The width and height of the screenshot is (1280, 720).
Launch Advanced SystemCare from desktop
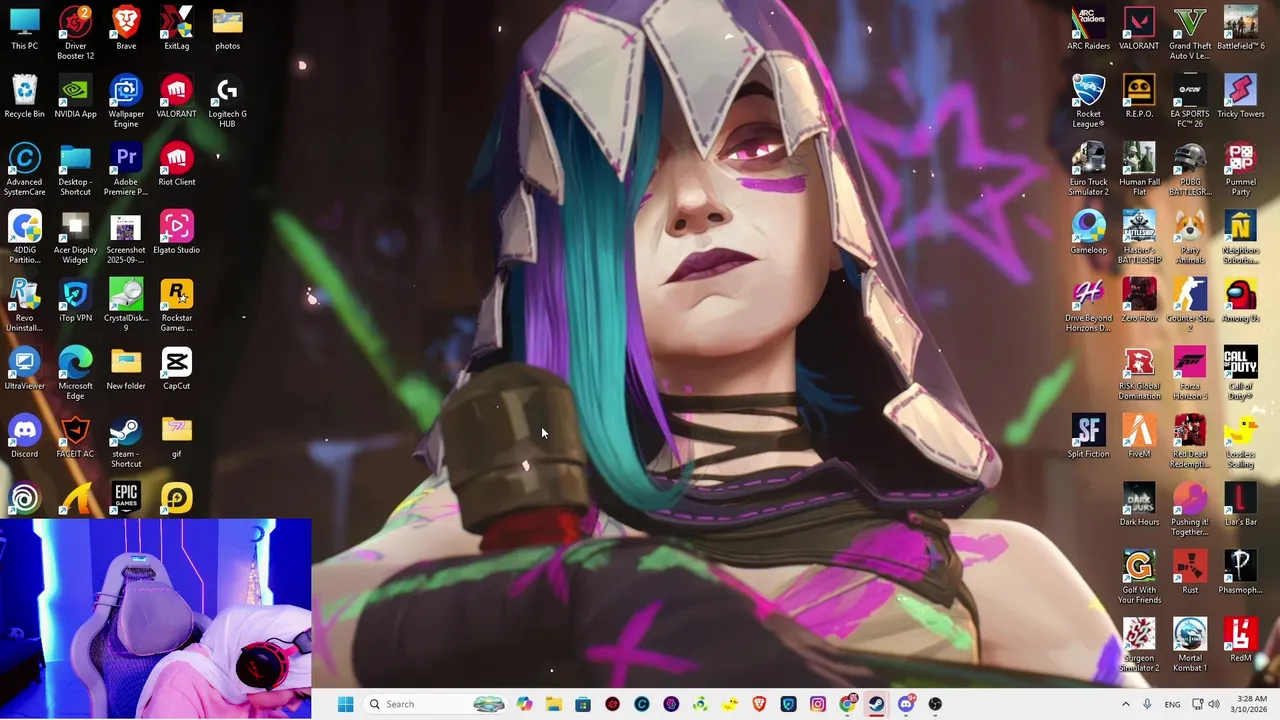click(25, 169)
